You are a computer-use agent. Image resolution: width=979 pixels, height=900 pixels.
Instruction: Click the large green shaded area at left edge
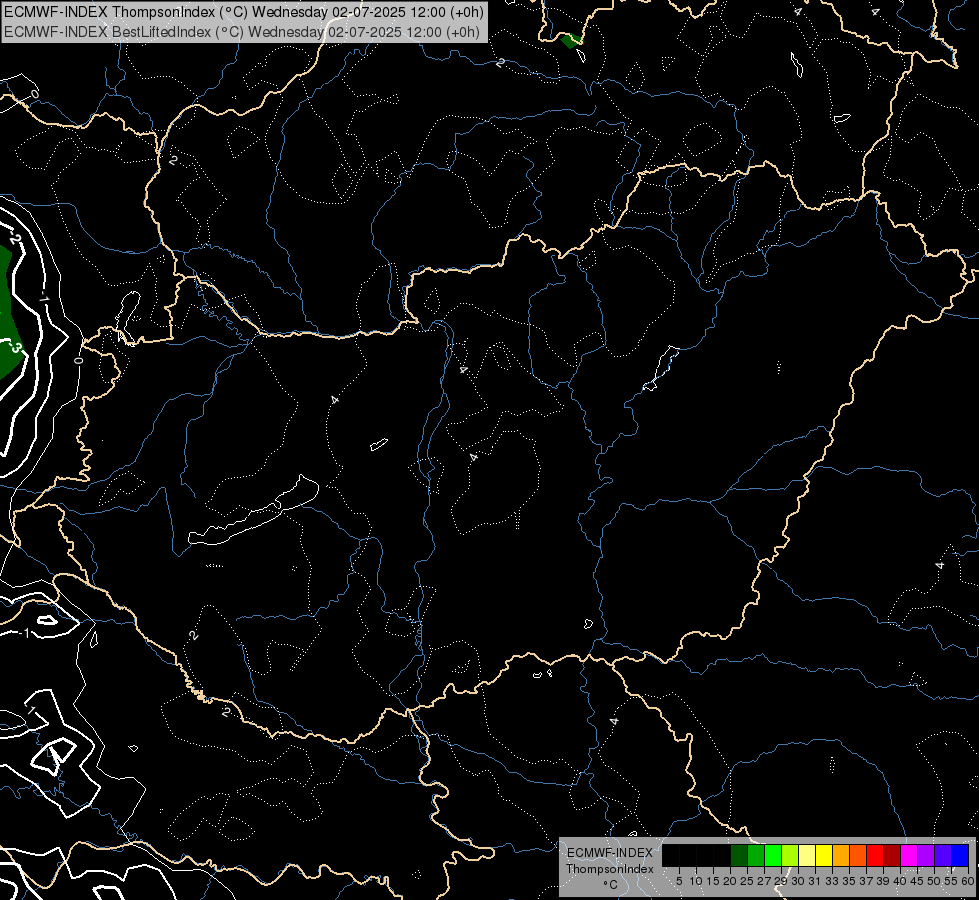pos(9,312)
